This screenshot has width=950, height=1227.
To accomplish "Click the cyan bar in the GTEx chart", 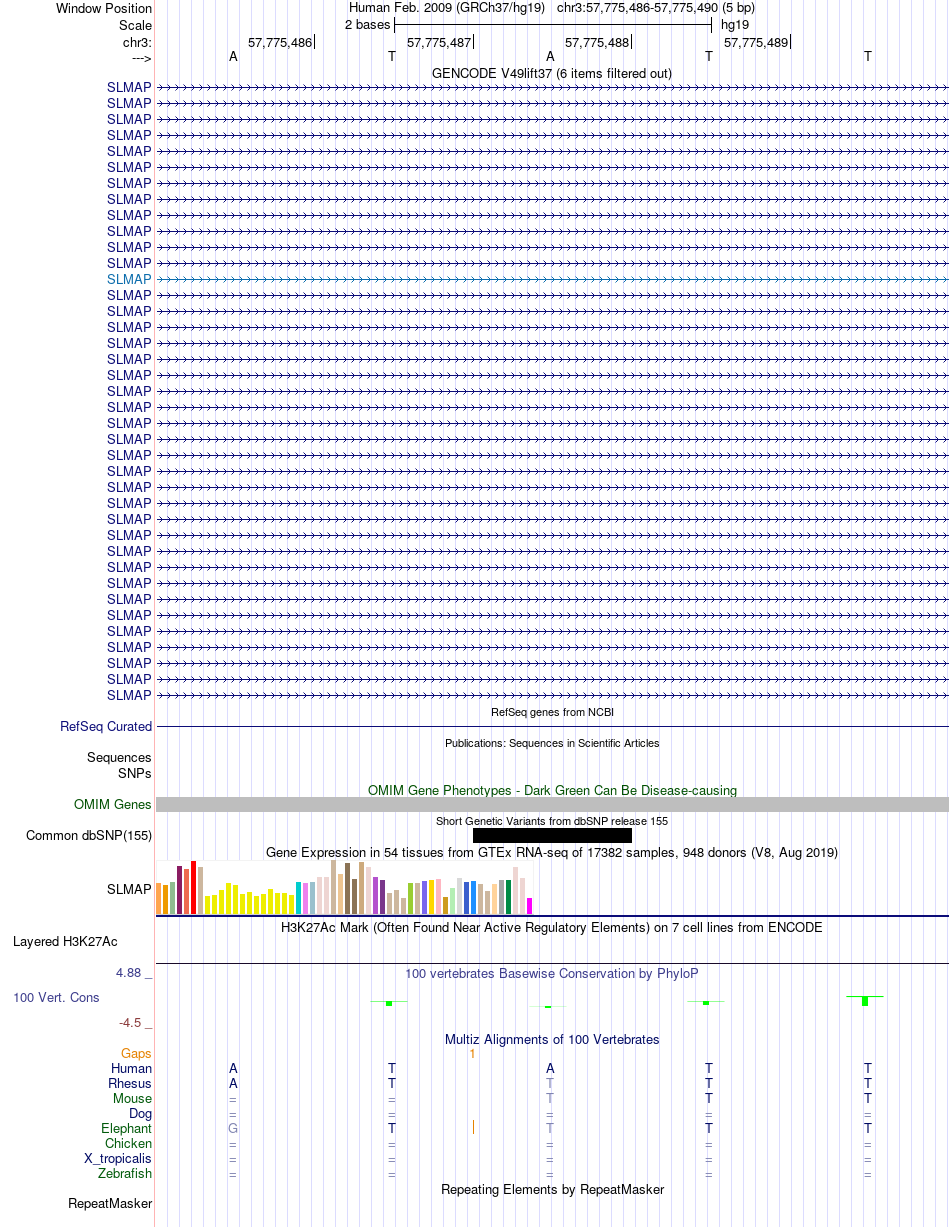I will [x=299, y=898].
